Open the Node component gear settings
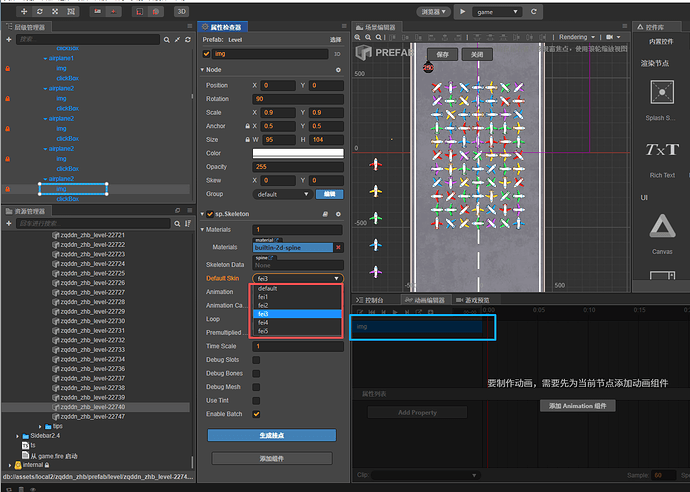The image size is (690, 492). click(338, 70)
